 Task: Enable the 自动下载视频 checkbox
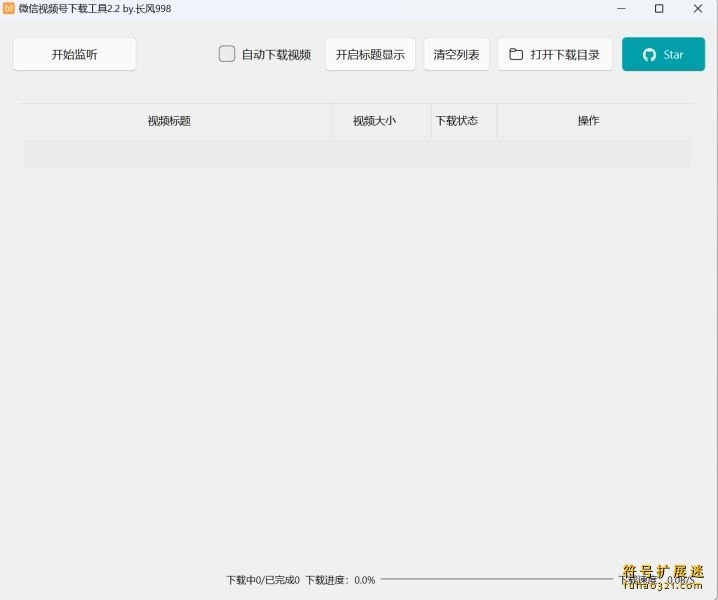pyautogui.click(x=227, y=54)
